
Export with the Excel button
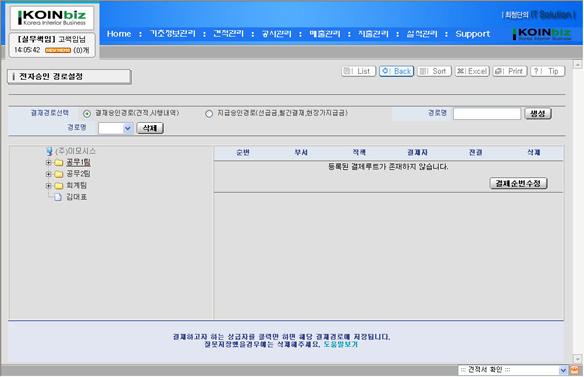[472, 71]
